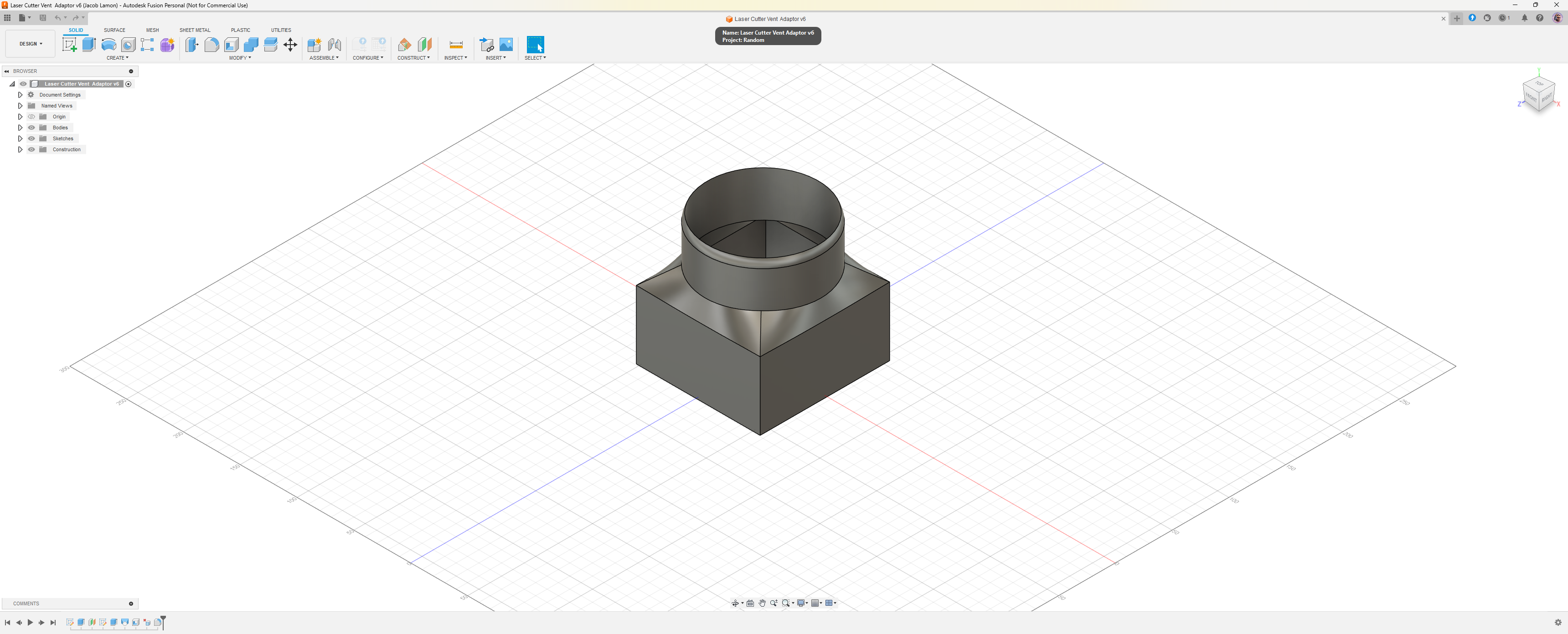This screenshot has width=1568, height=634.
Task: Open the Data Panel grid icon
Action: (7, 18)
